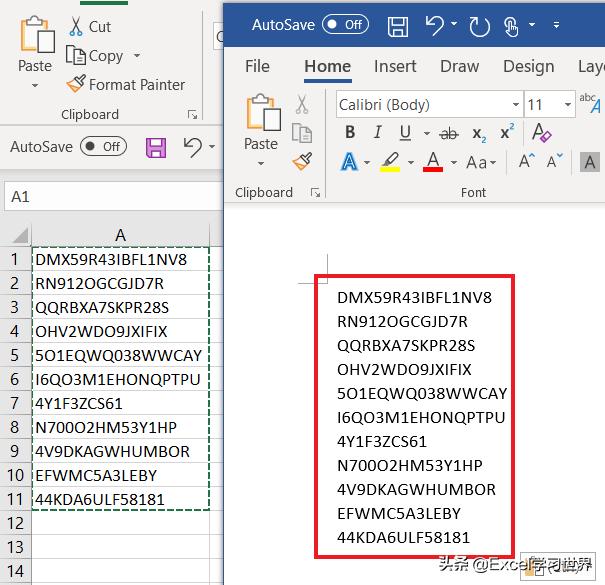Click Redo in Word title bar

pyautogui.click(x=479, y=27)
